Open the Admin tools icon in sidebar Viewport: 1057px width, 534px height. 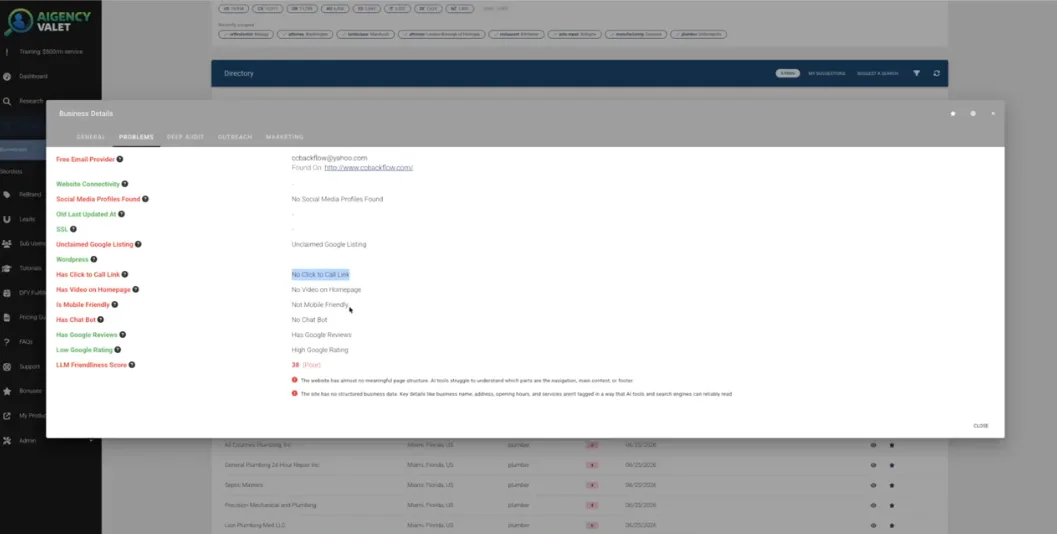tap(7, 440)
